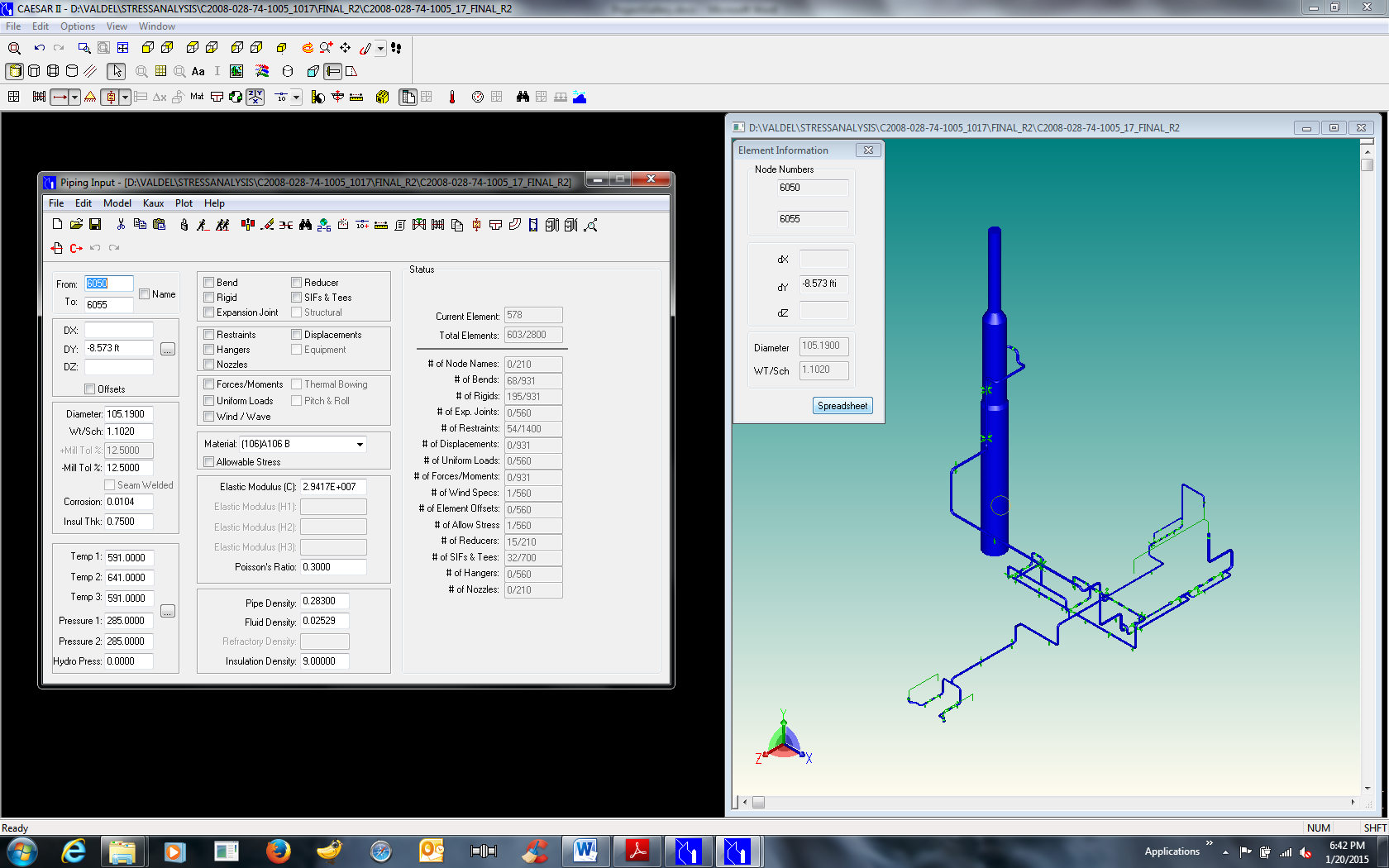Open the Window menu in main window
1389x868 pixels.
tap(157, 26)
